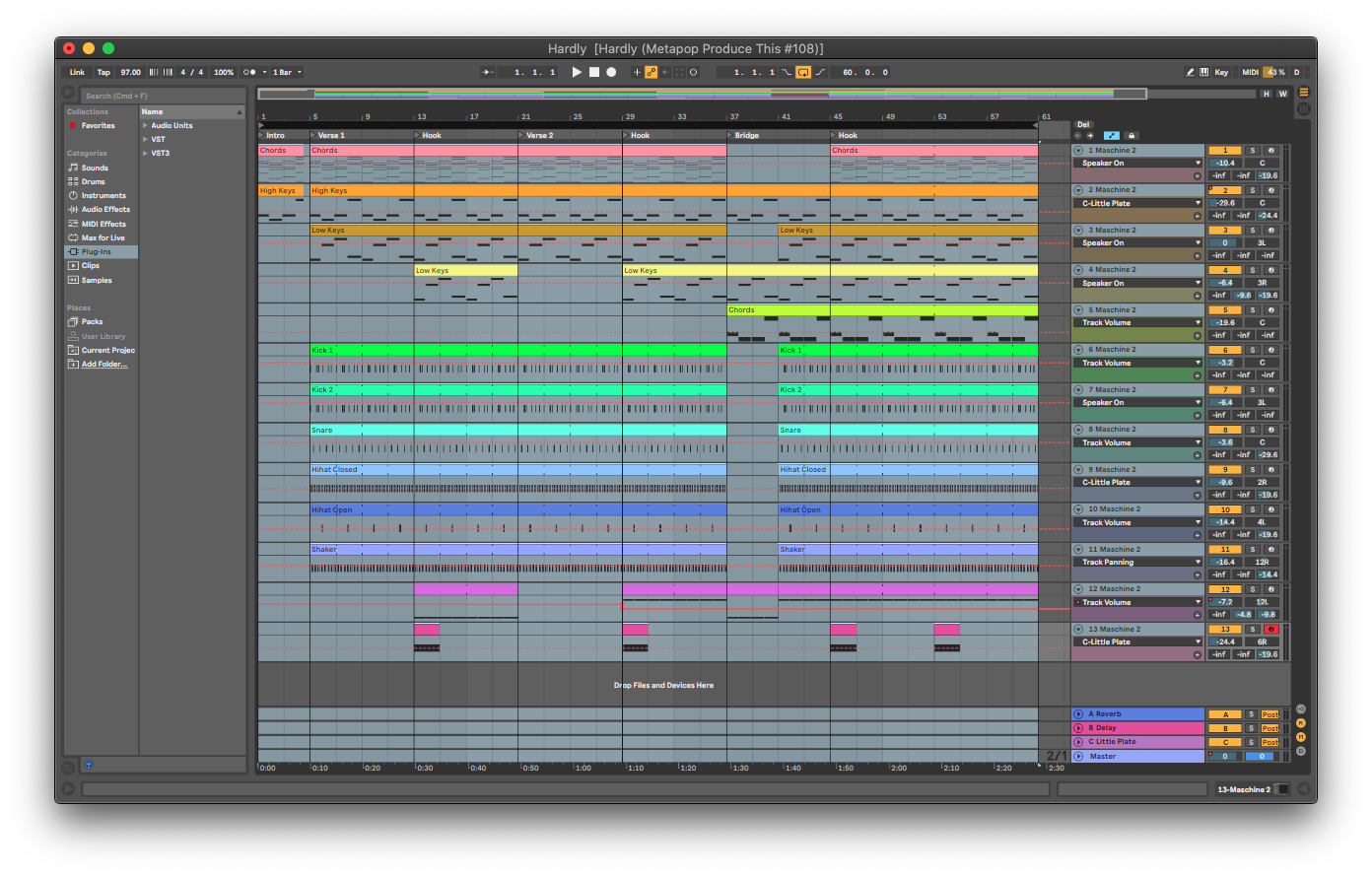Click the Tap tempo button

pos(103,72)
